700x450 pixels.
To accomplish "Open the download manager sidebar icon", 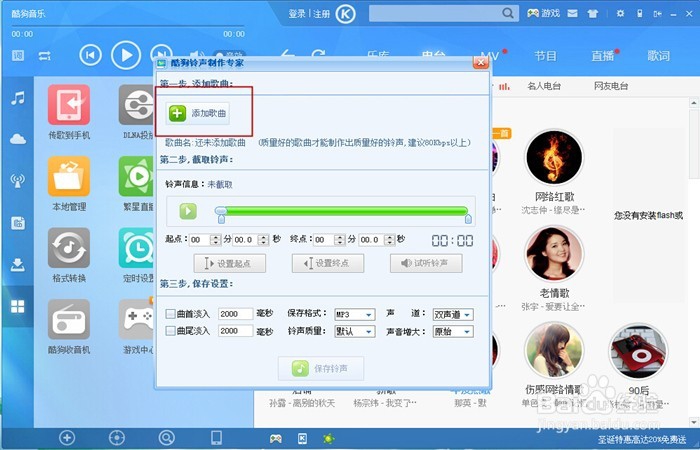I will click(x=18, y=265).
